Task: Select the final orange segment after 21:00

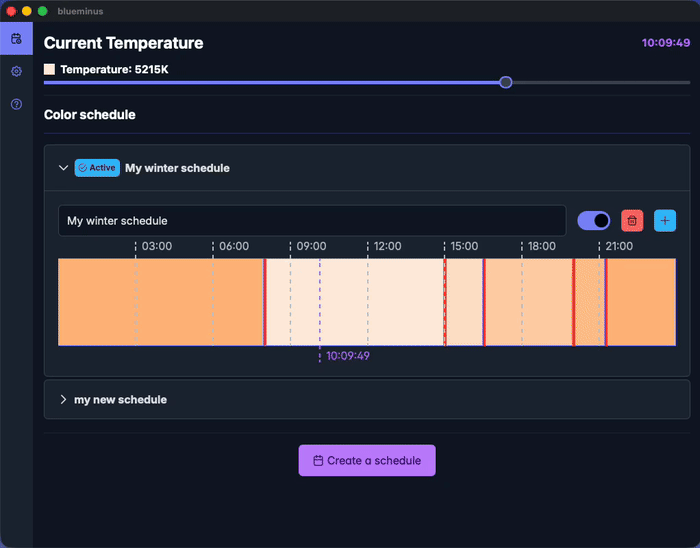Action: pyautogui.click(x=641, y=302)
